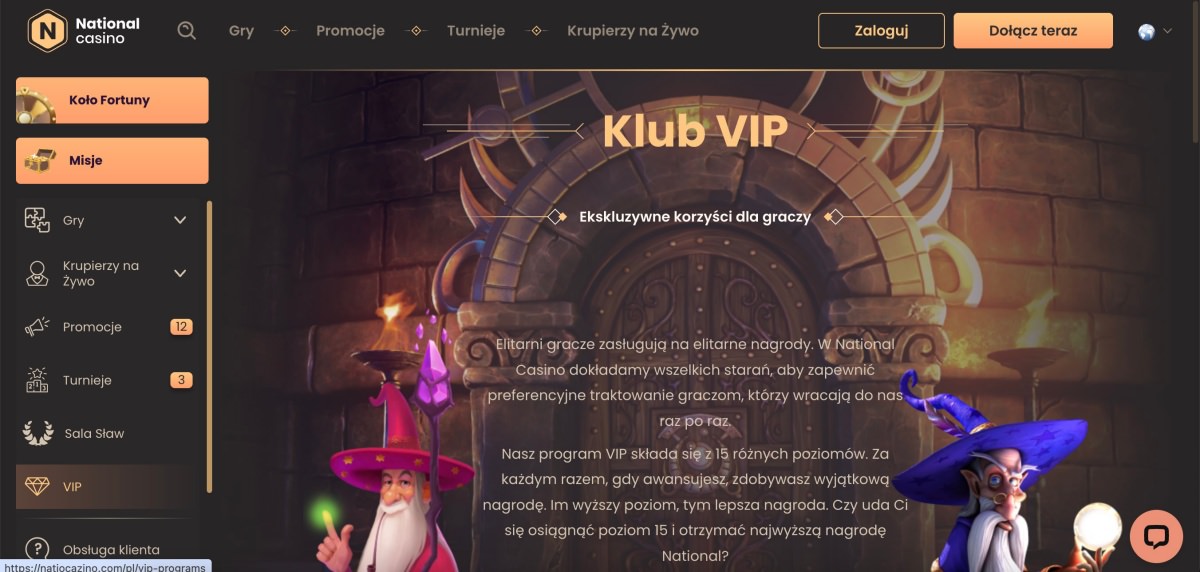Expand the Krupierzy na Żywo sidebar chevron

coord(180,273)
